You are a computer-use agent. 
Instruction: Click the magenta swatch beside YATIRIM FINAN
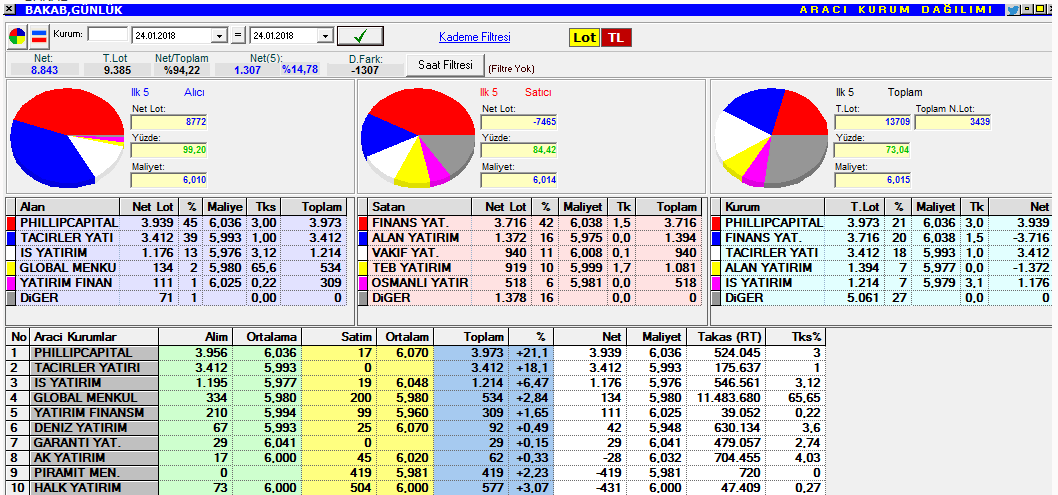click(x=11, y=283)
